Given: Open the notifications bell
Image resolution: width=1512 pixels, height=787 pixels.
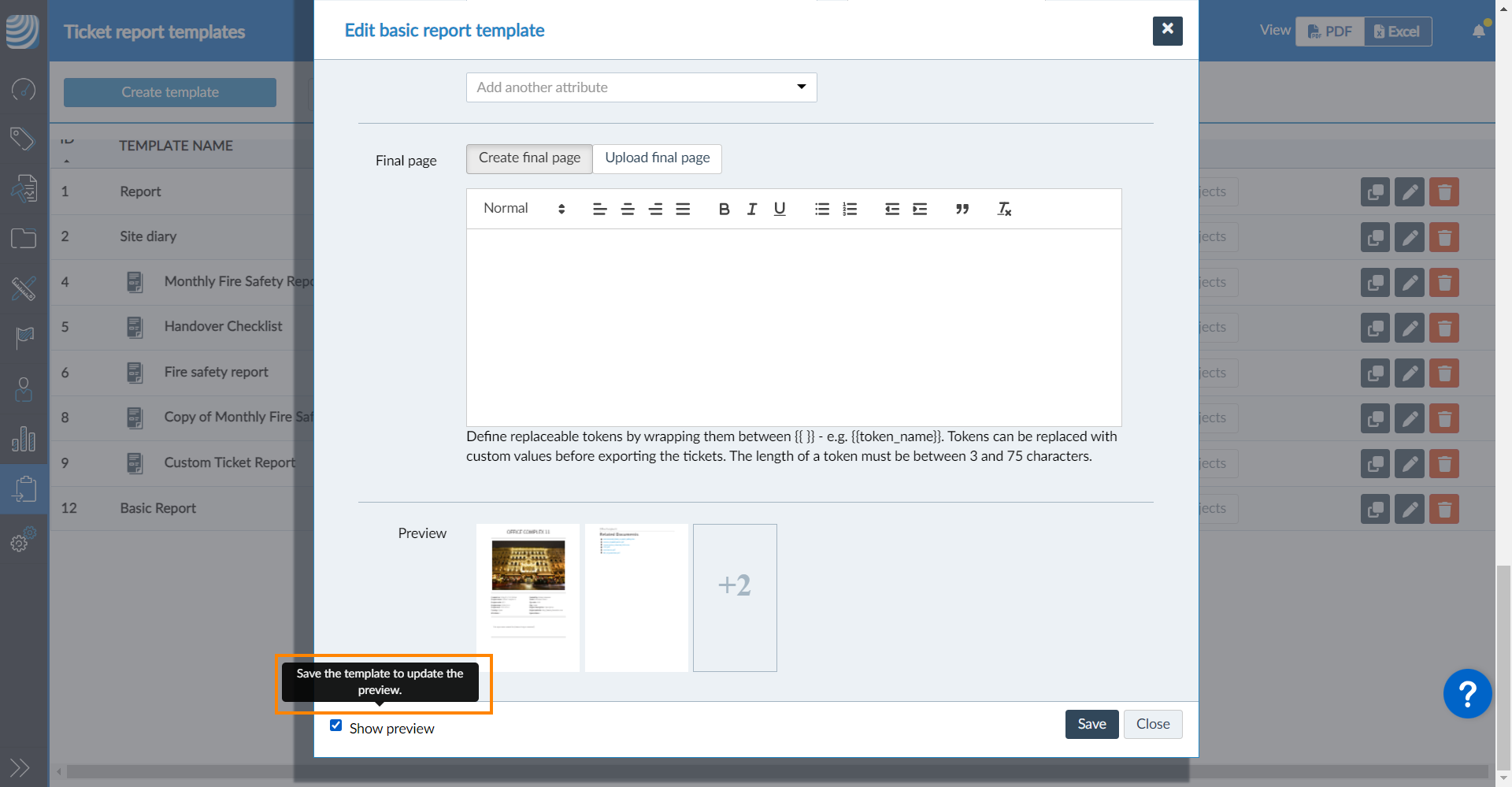Looking at the screenshot, I should coord(1478,32).
